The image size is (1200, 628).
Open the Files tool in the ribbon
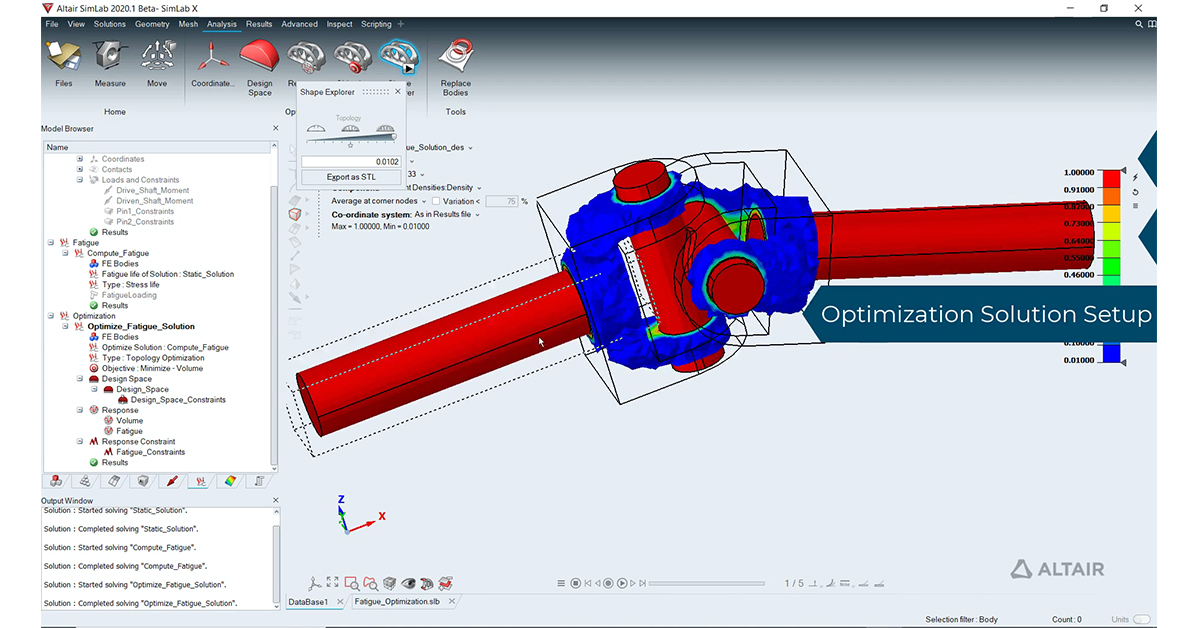(x=64, y=64)
